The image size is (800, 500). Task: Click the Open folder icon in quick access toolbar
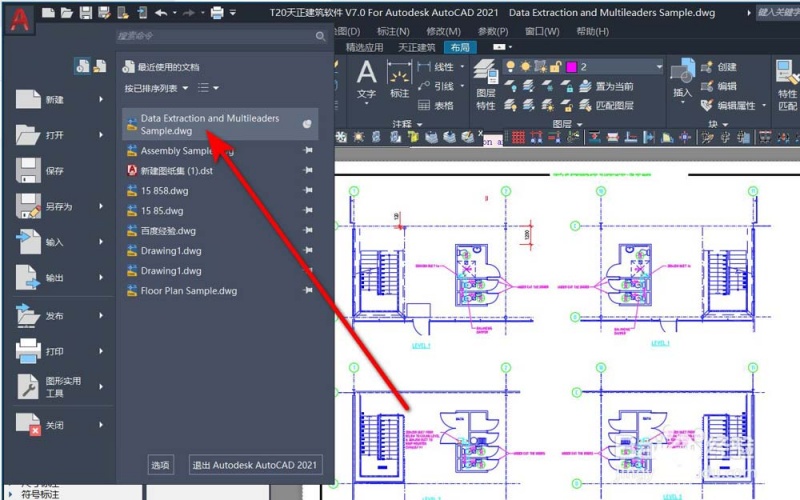[67, 12]
